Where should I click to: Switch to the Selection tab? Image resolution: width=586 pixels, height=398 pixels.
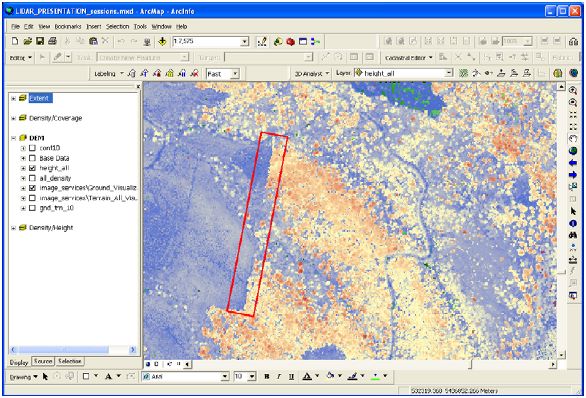coord(70,361)
